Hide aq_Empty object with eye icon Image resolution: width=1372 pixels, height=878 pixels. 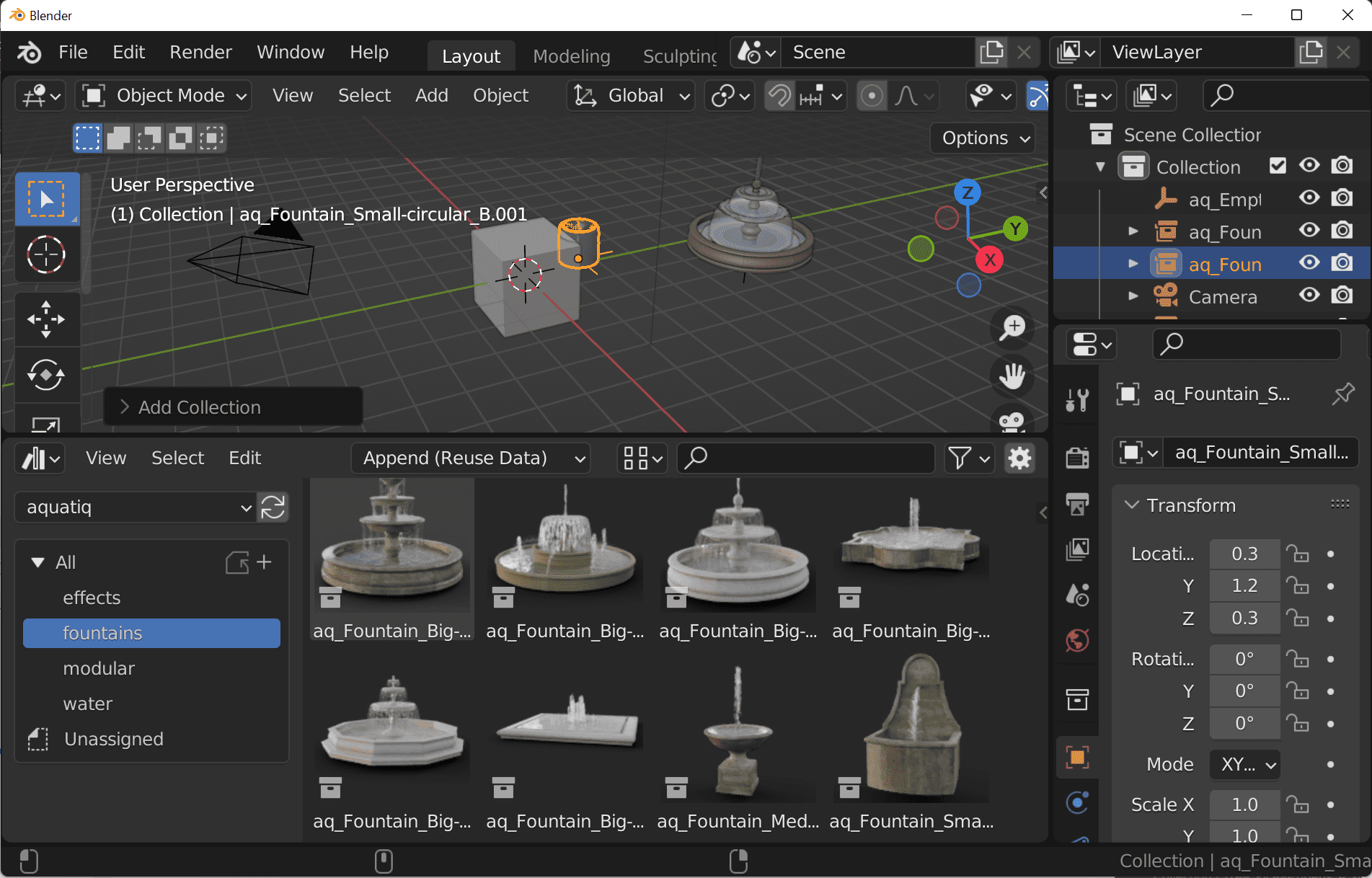[x=1309, y=199]
